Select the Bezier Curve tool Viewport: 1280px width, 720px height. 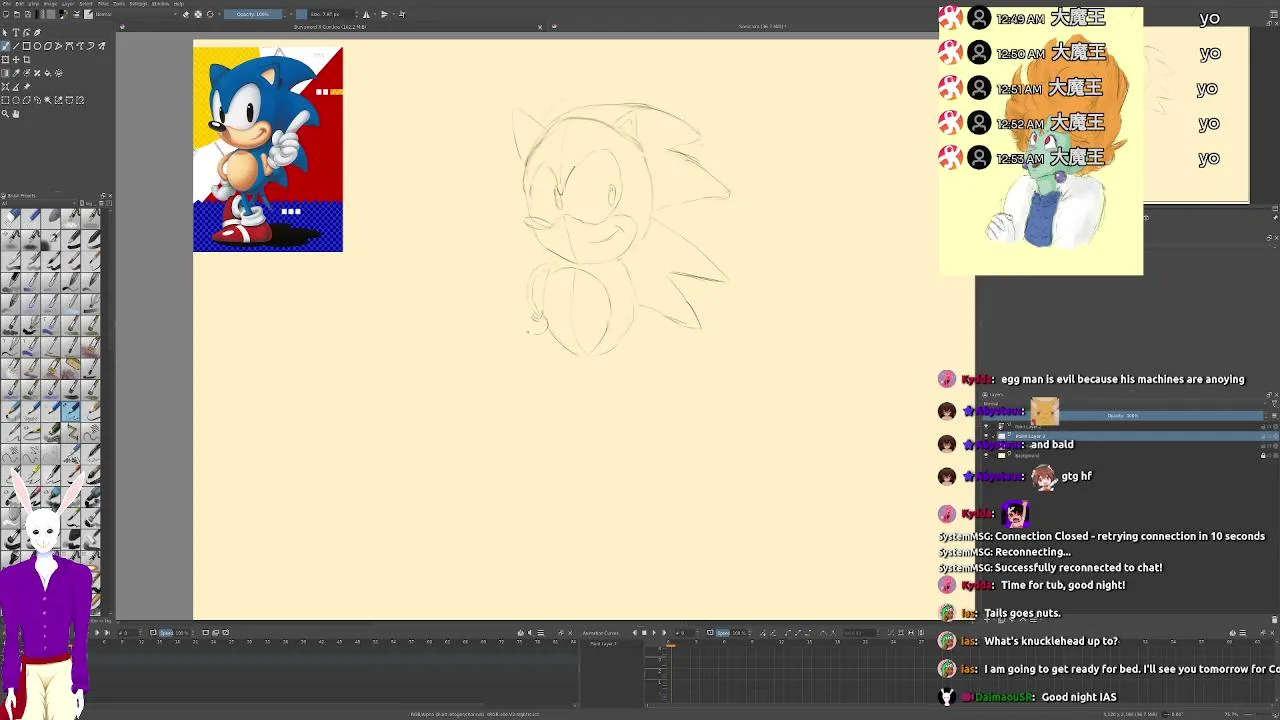point(69,46)
